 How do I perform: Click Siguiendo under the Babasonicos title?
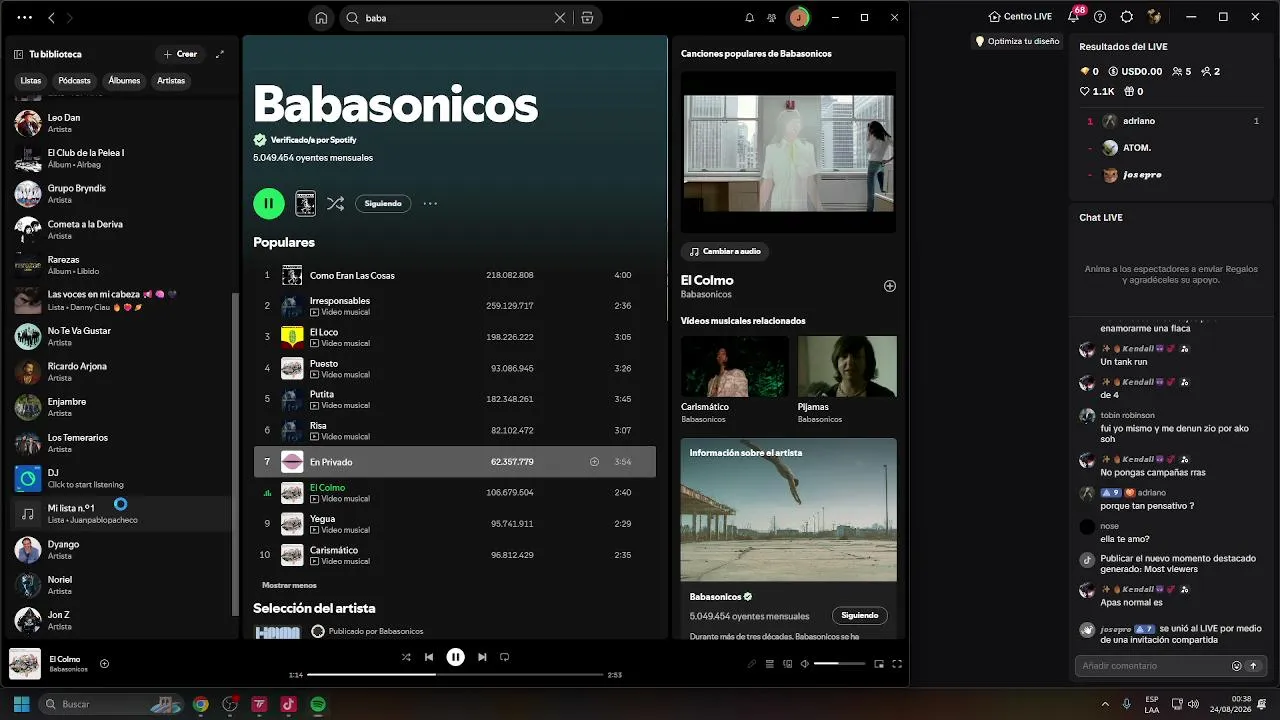click(x=383, y=203)
